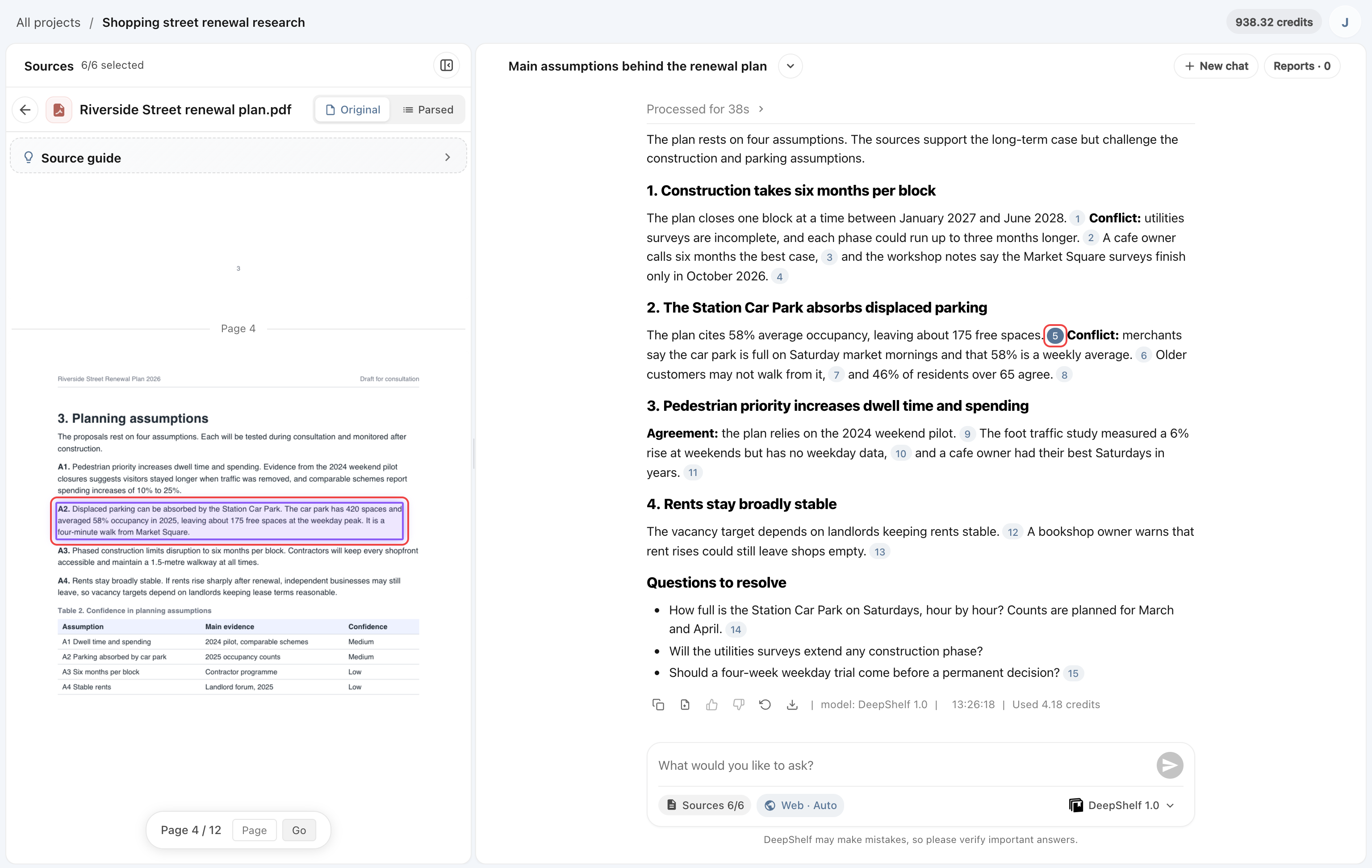Open citation 14

tap(736, 630)
